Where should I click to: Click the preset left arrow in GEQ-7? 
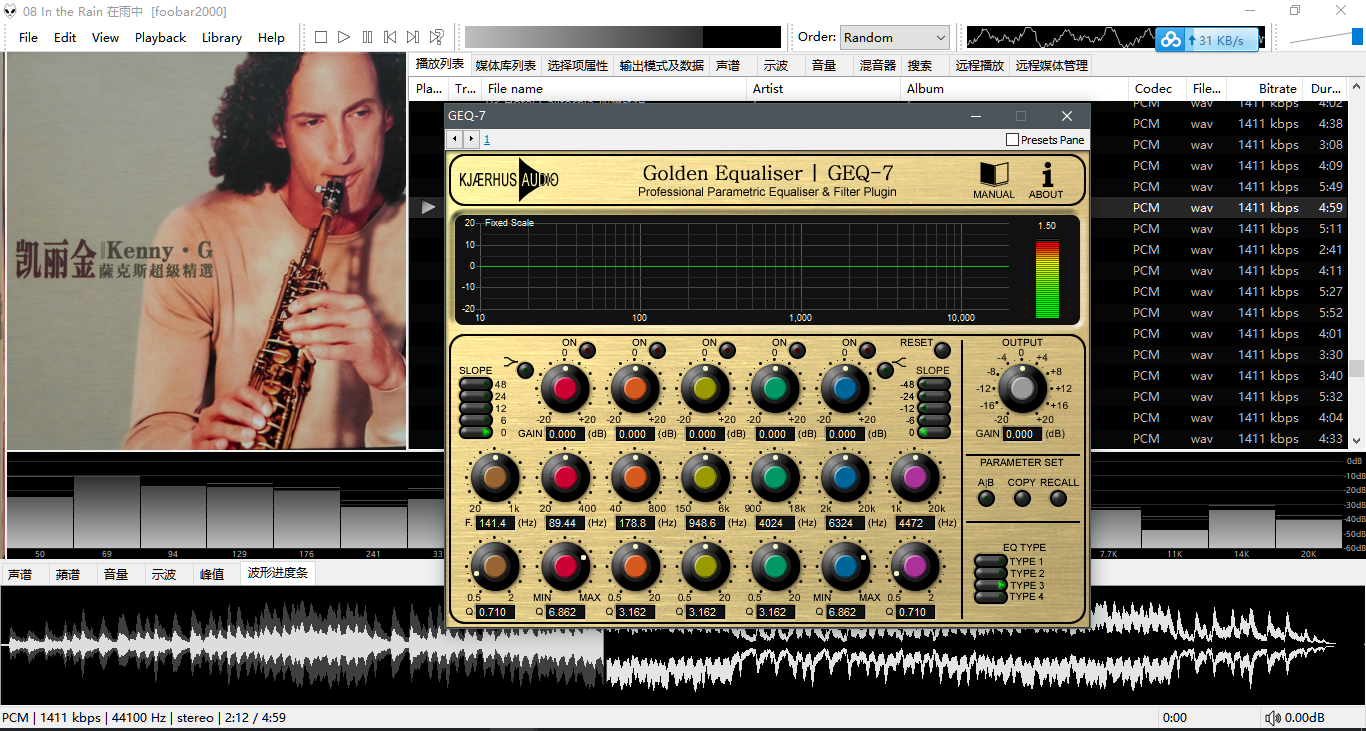[x=455, y=140]
